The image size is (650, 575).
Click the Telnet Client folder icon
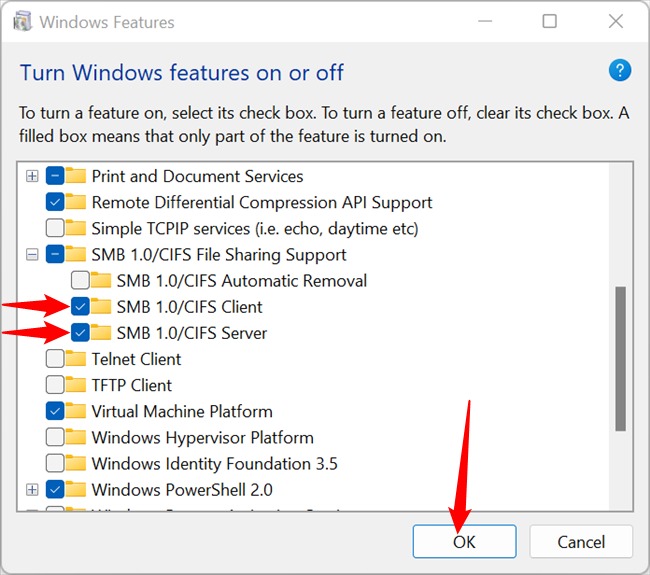[x=76, y=359]
